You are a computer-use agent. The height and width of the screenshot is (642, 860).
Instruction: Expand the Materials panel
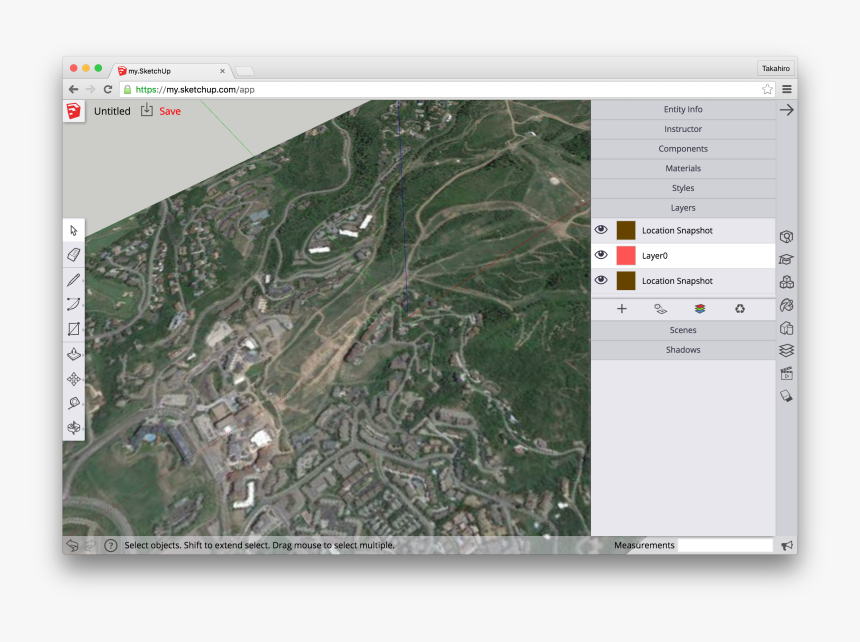coord(683,168)
